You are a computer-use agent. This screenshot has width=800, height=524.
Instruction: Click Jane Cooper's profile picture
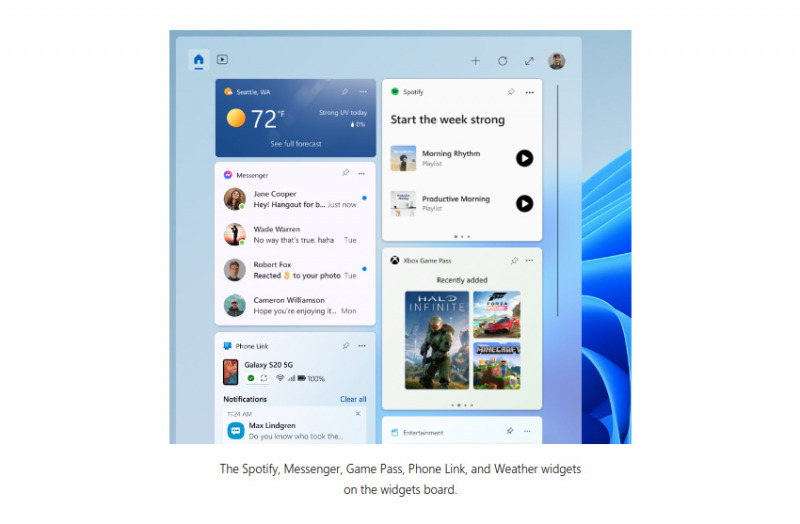pos(235,199)
